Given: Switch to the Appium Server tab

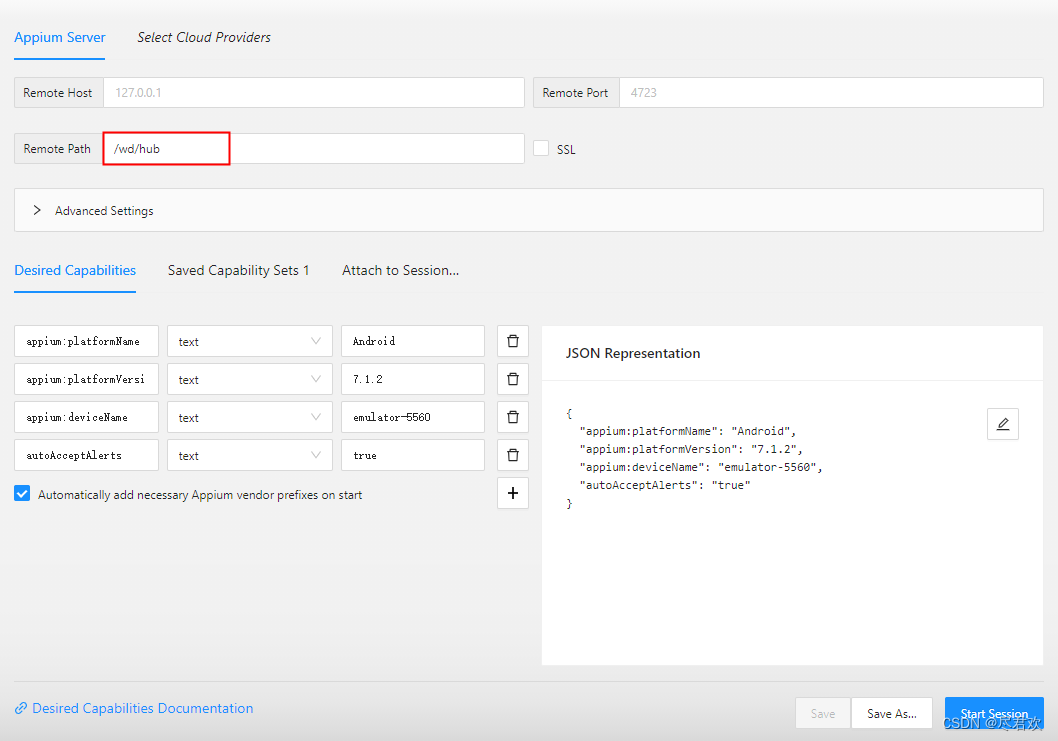Looking at the screenshot, I should coord(59,38).
